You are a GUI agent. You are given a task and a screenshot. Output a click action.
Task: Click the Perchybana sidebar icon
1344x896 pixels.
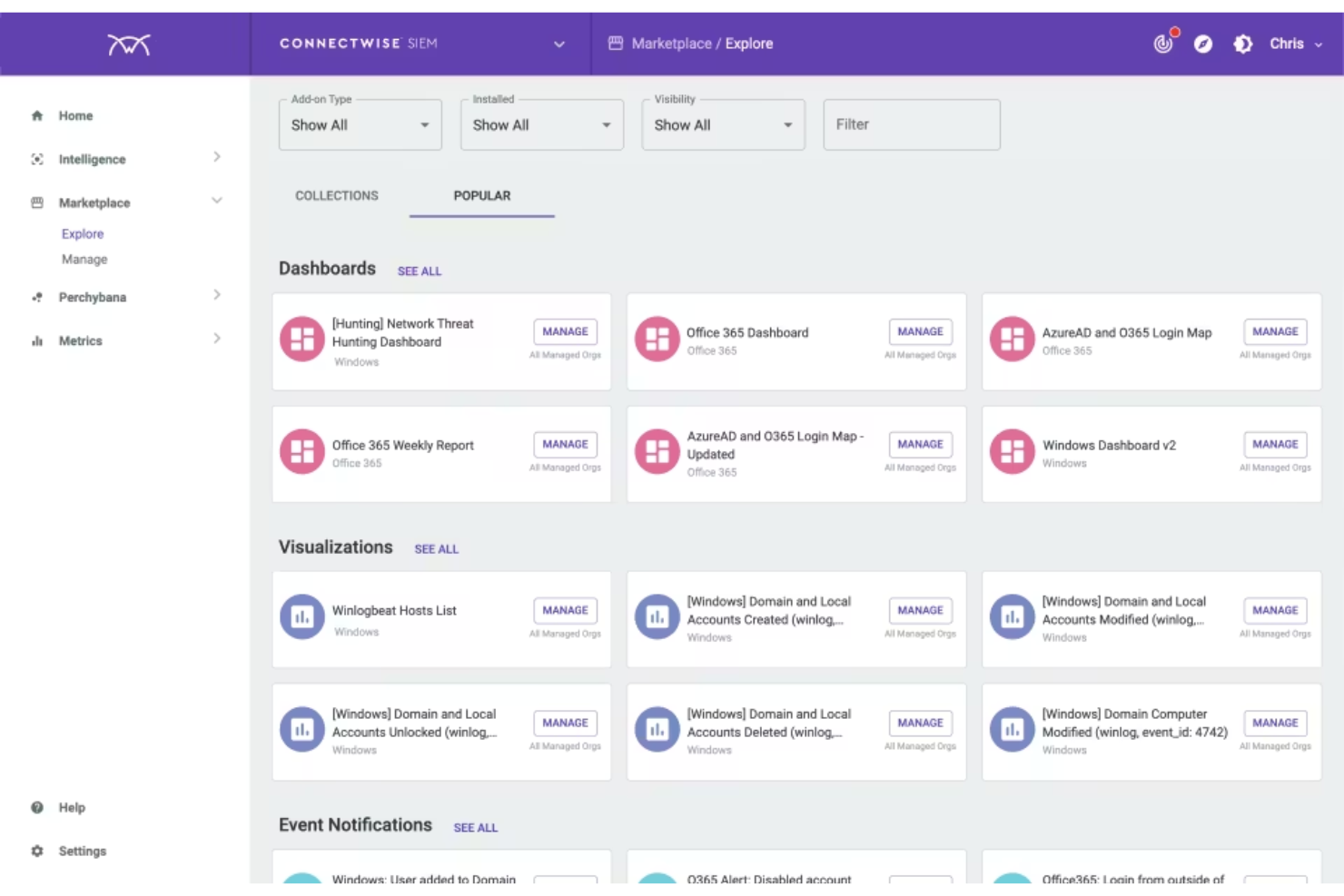coord(37,297)
